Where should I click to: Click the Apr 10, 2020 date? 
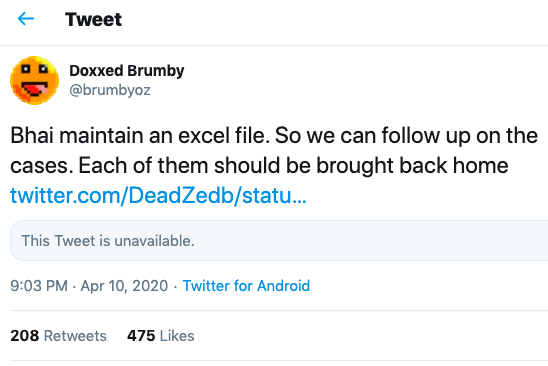click(124, 286)
